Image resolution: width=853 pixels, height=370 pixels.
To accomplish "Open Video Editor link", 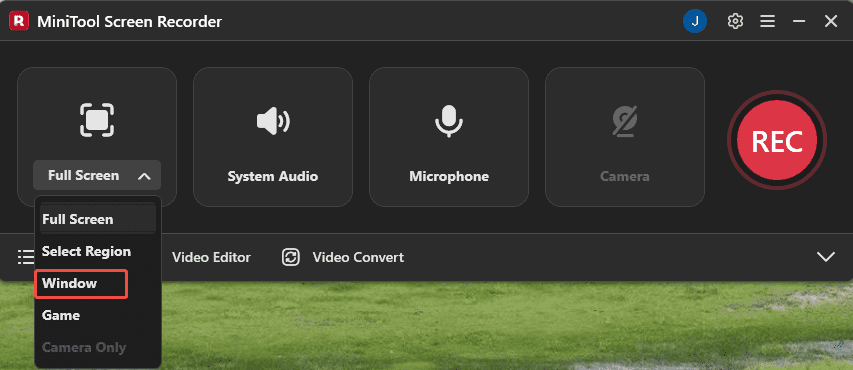I will click(211, 257).
